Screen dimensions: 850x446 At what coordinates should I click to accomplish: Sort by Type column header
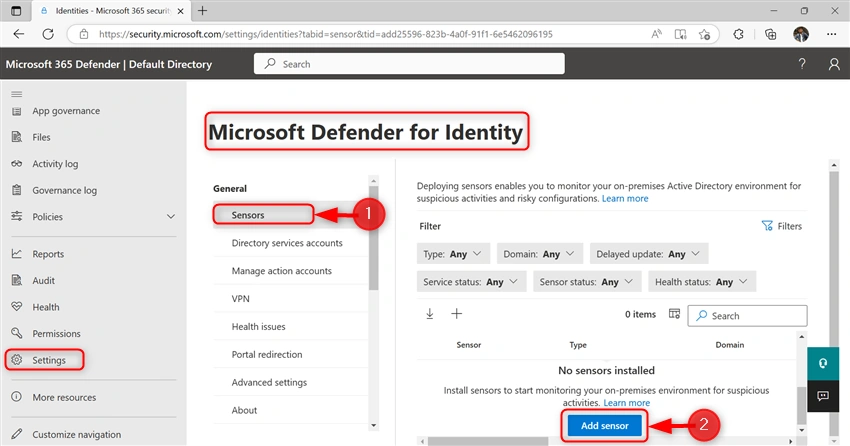578,345
